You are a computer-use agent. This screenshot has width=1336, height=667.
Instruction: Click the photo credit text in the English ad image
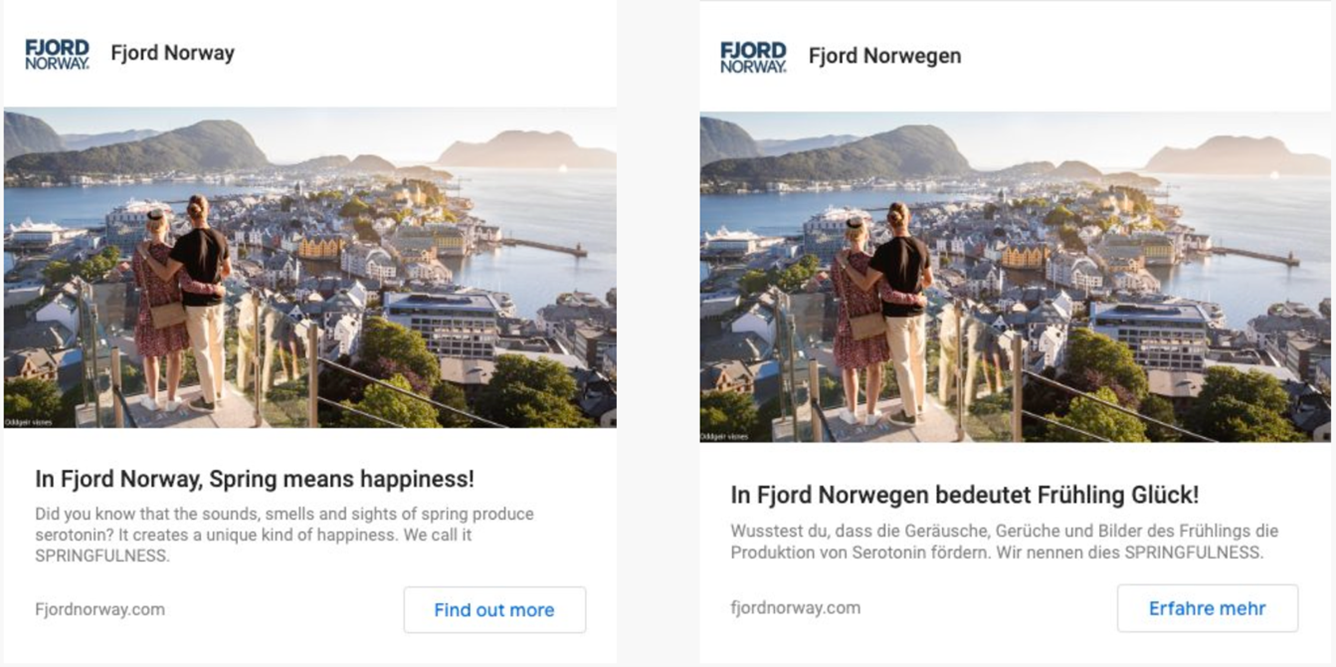tap(27, 422)
